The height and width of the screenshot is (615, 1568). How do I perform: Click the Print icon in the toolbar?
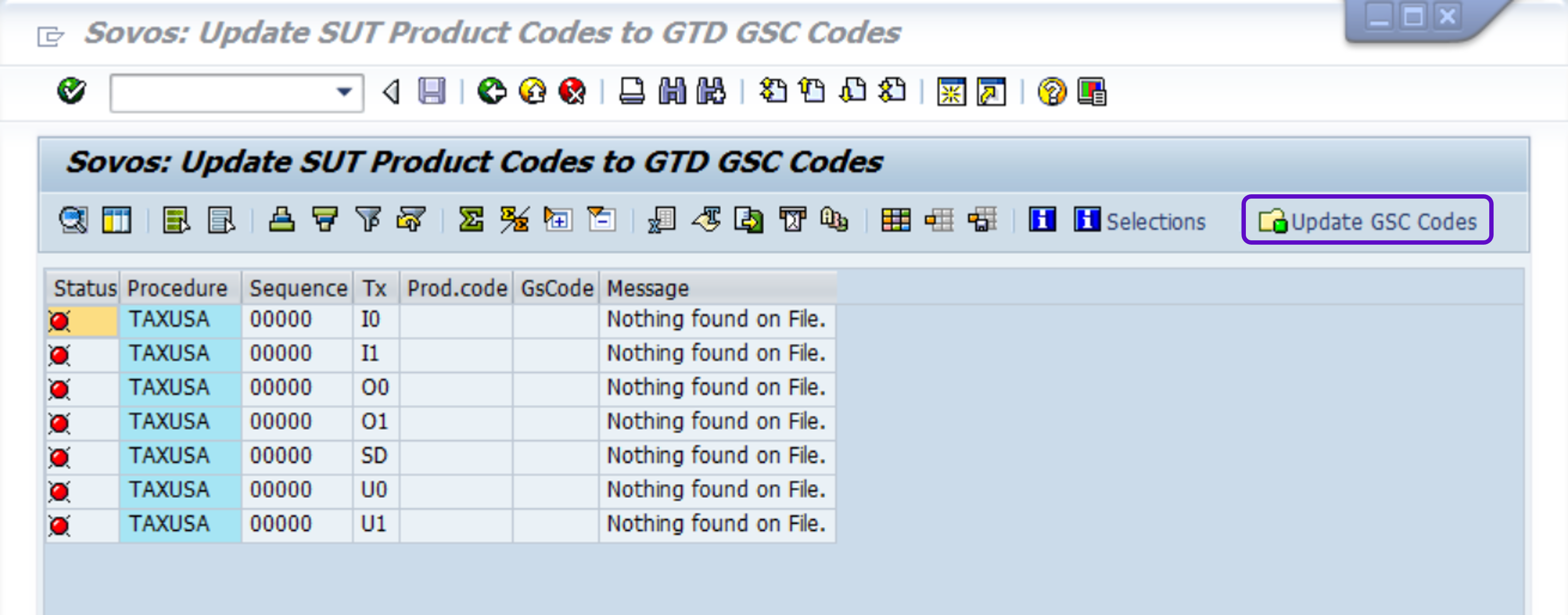pyautogui.click(x=631, y=92)
